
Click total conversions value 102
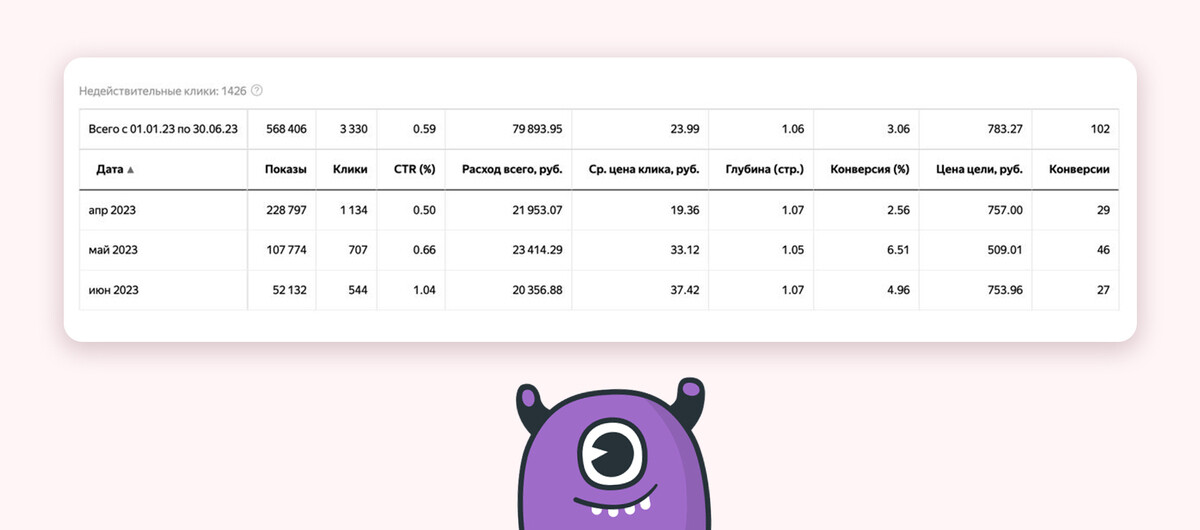click(1100, 129)
